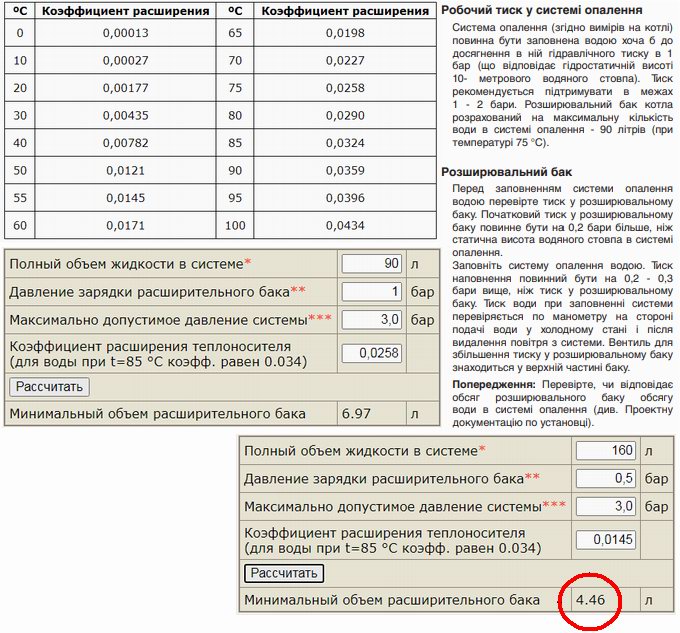Click the right Коэффициент расширения column header

[345, 11]
